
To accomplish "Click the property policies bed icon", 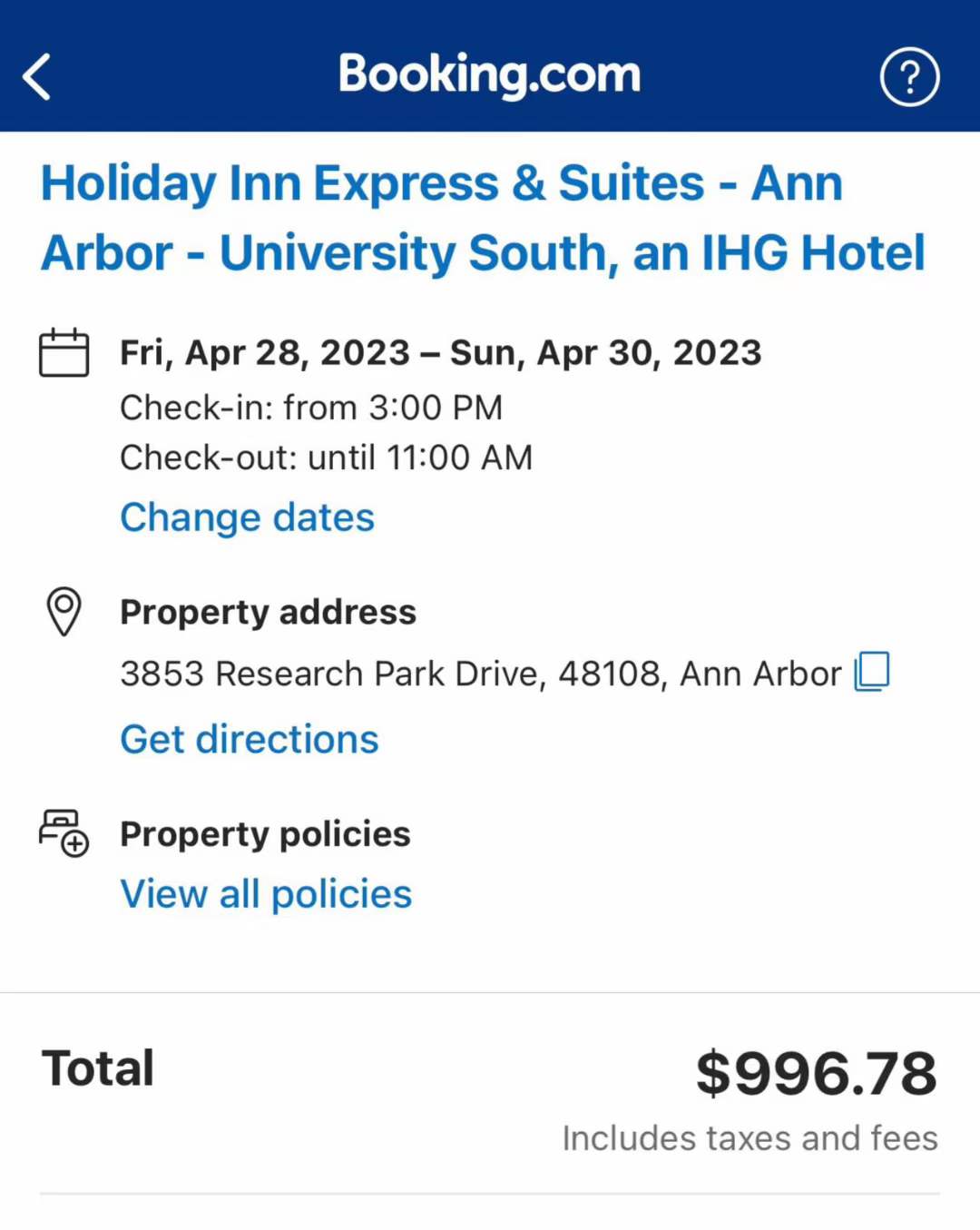I will tap(64, 832).
